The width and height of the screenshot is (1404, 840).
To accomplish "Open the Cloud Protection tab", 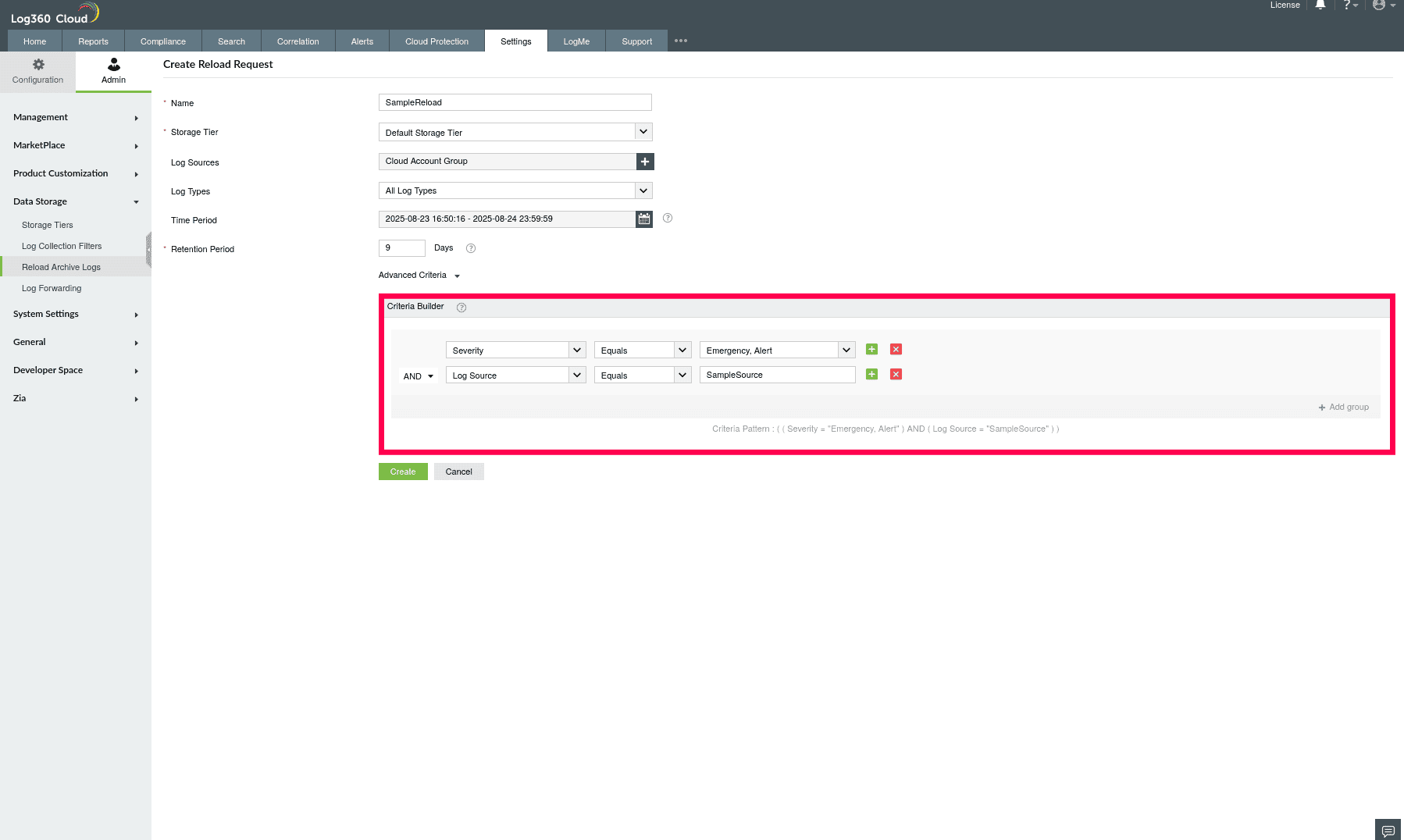I will tap(437, 41).
